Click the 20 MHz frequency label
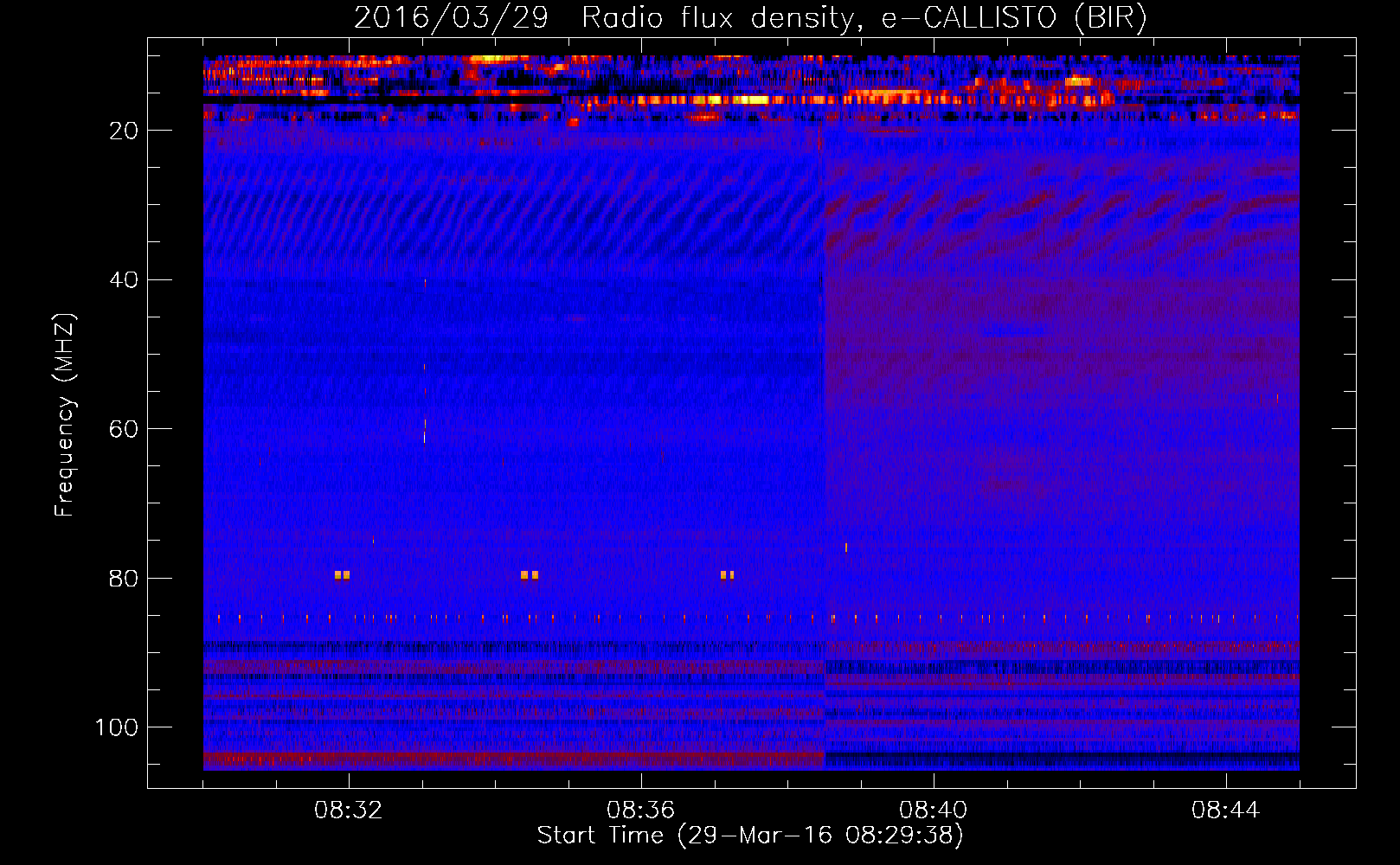1400x865 pixels. coord(125,131)
